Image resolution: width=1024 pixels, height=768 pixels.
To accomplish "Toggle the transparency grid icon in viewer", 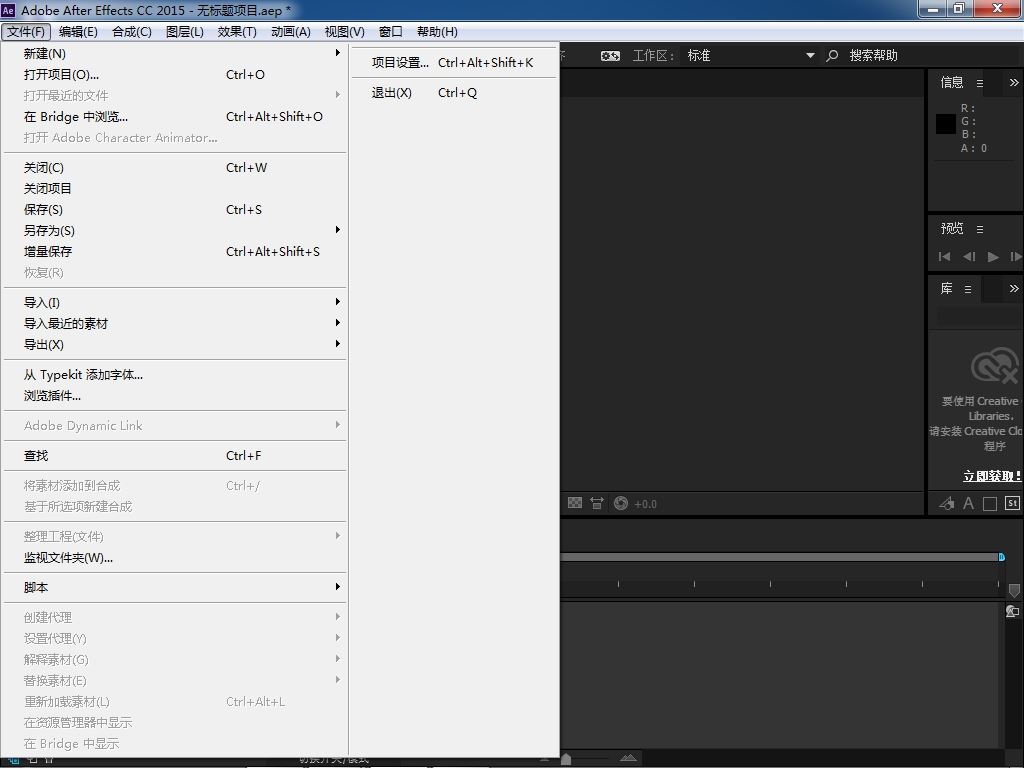I will click(x=575, y=503).
